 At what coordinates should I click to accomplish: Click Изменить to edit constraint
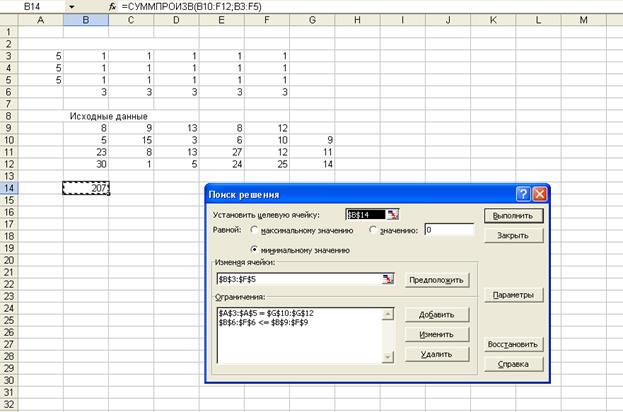click(x=437, y=335)
